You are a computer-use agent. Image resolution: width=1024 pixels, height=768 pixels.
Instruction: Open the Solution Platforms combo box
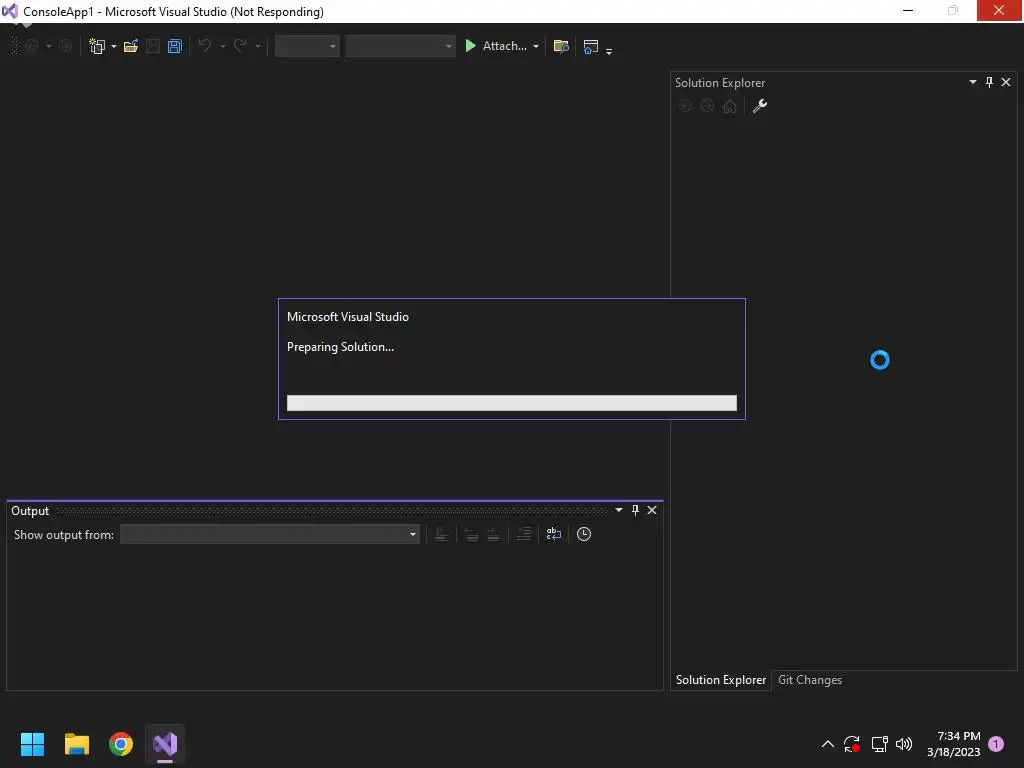[x=400, y=46]
